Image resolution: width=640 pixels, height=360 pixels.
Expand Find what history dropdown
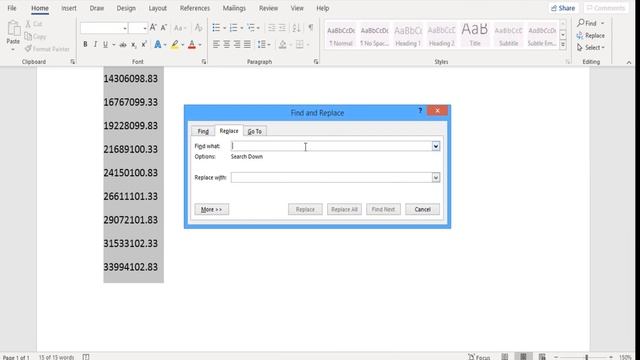(x=436, y=146)
